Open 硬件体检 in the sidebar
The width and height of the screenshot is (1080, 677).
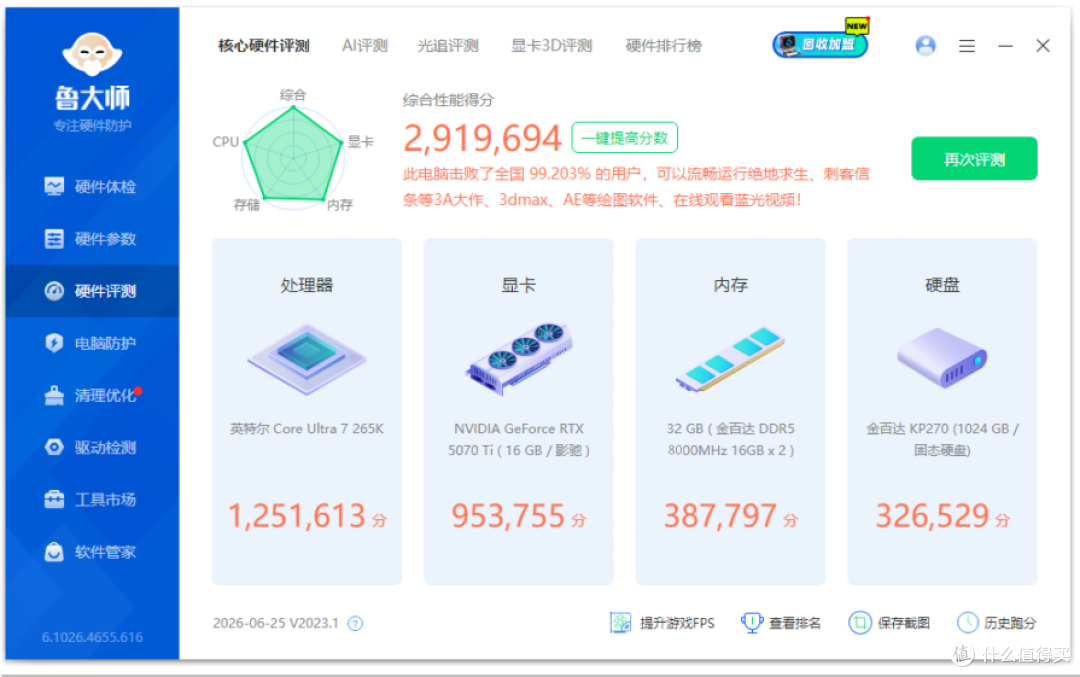92,187
